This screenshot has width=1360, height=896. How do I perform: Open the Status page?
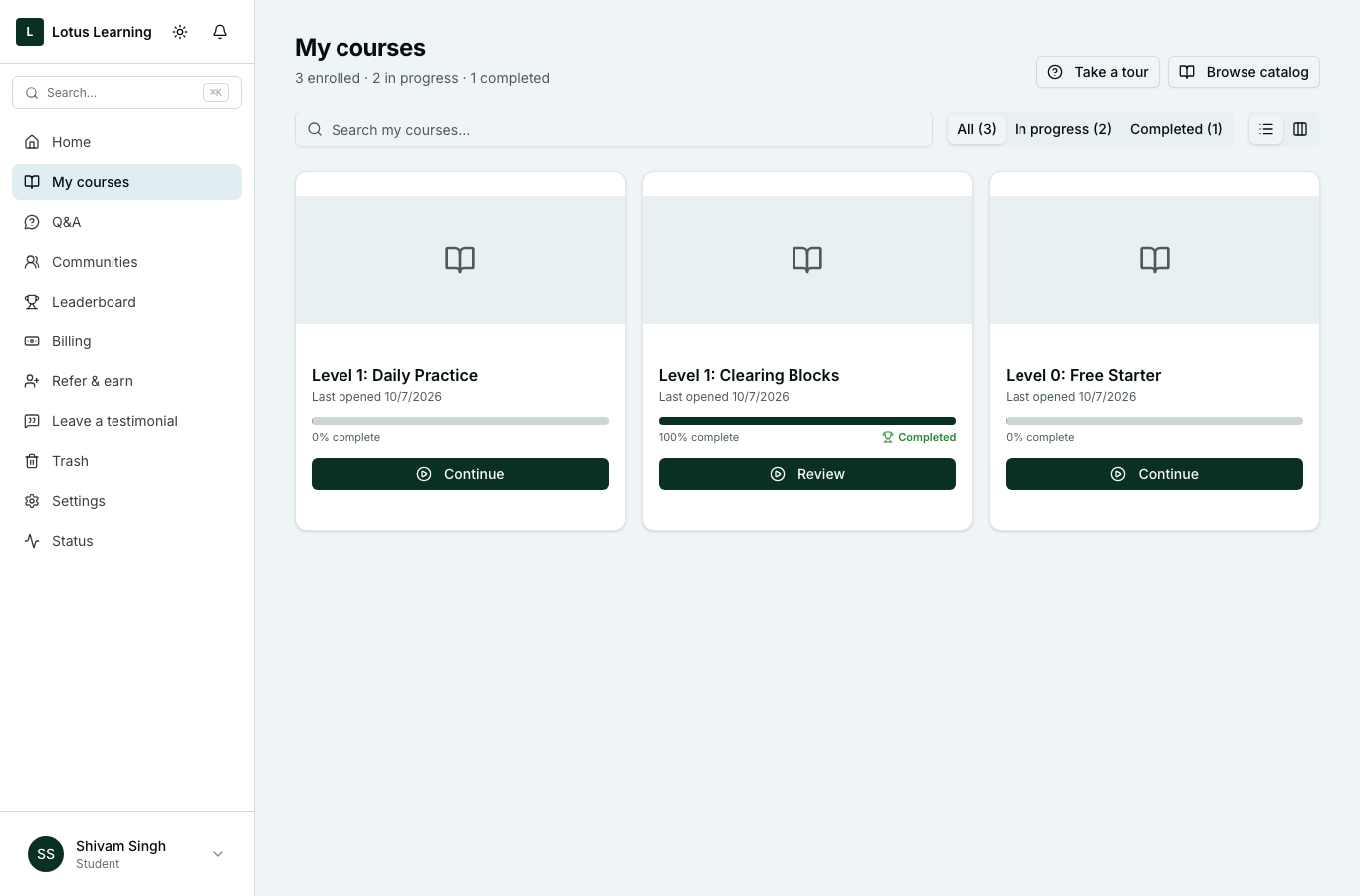(x=127, y=541)
